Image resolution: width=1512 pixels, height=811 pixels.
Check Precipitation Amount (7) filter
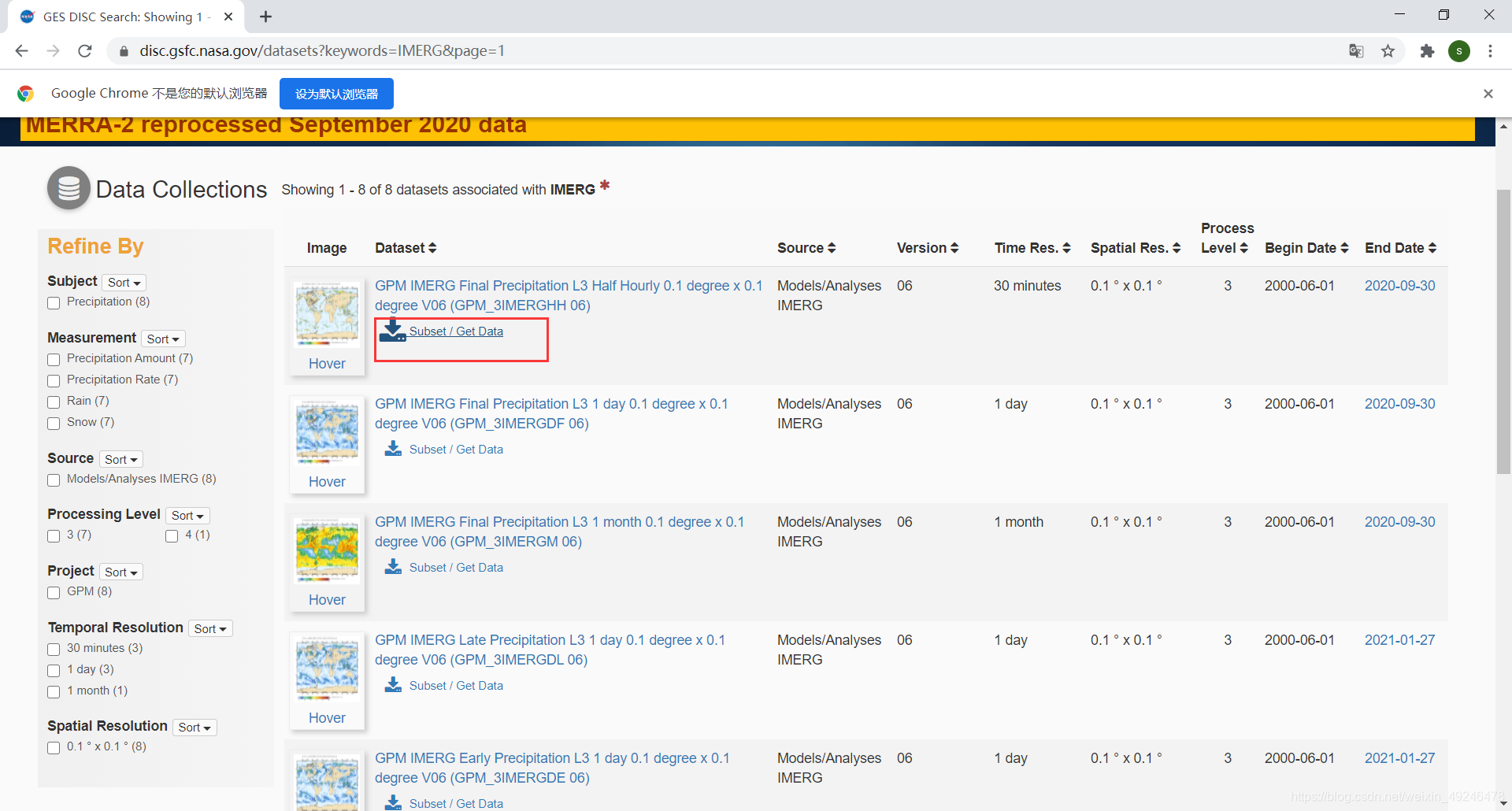pos(54,359)
